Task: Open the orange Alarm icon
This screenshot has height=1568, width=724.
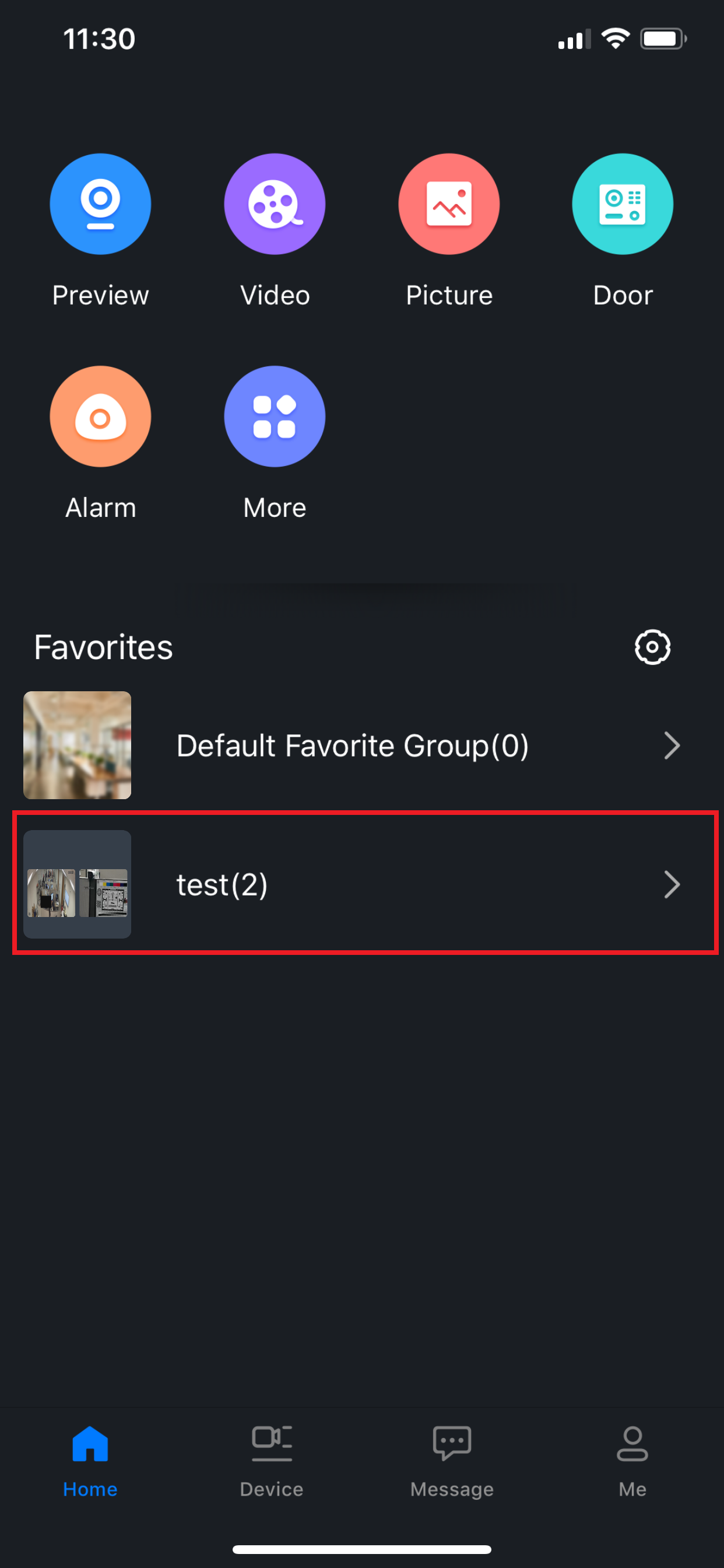Action: pyautogui.click(x=100, y=416)
